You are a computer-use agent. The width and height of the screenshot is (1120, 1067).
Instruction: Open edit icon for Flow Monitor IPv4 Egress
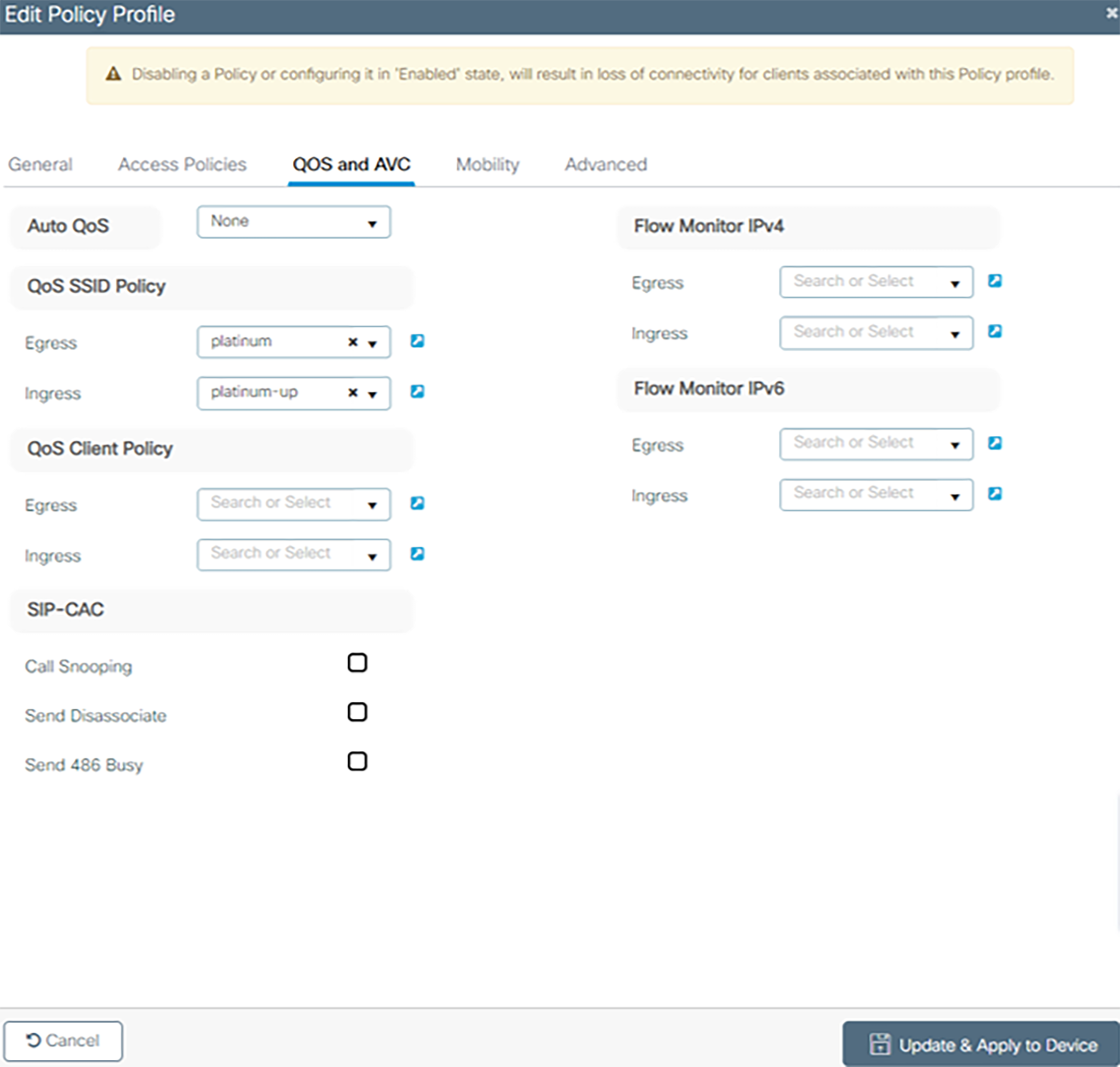point(994,281)
